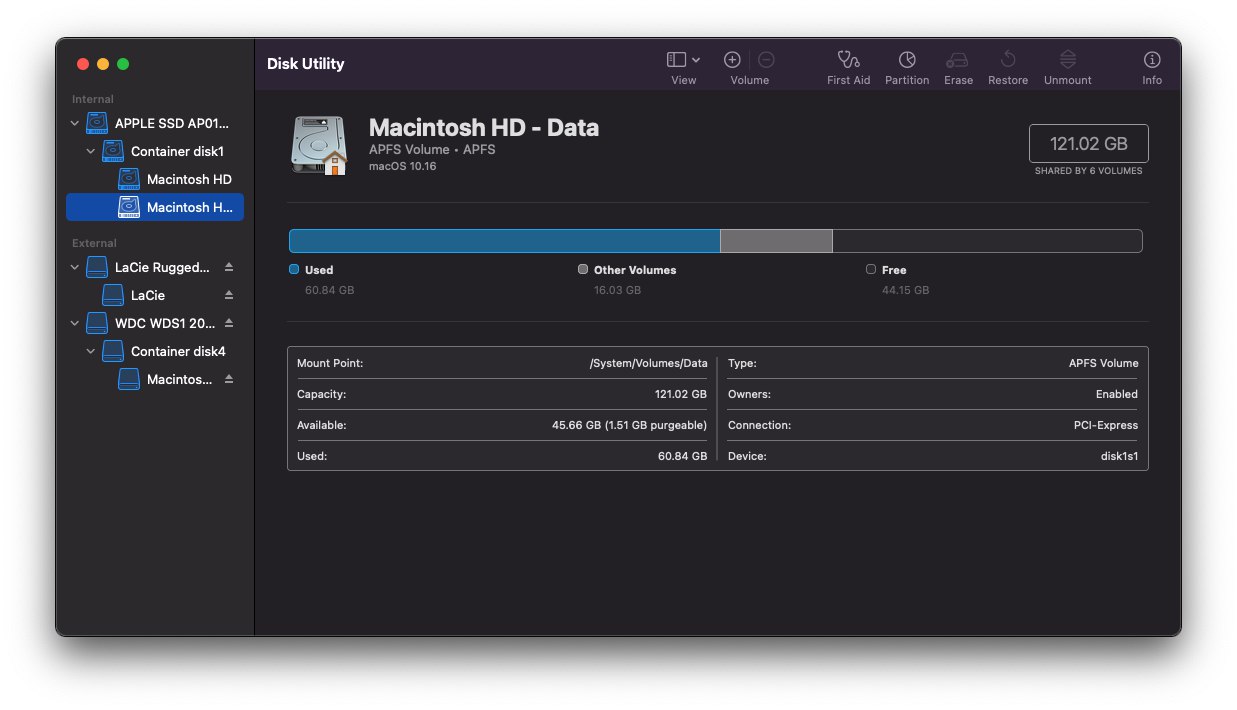
Task: Click the Container disk4 icon
Action: 113,351
